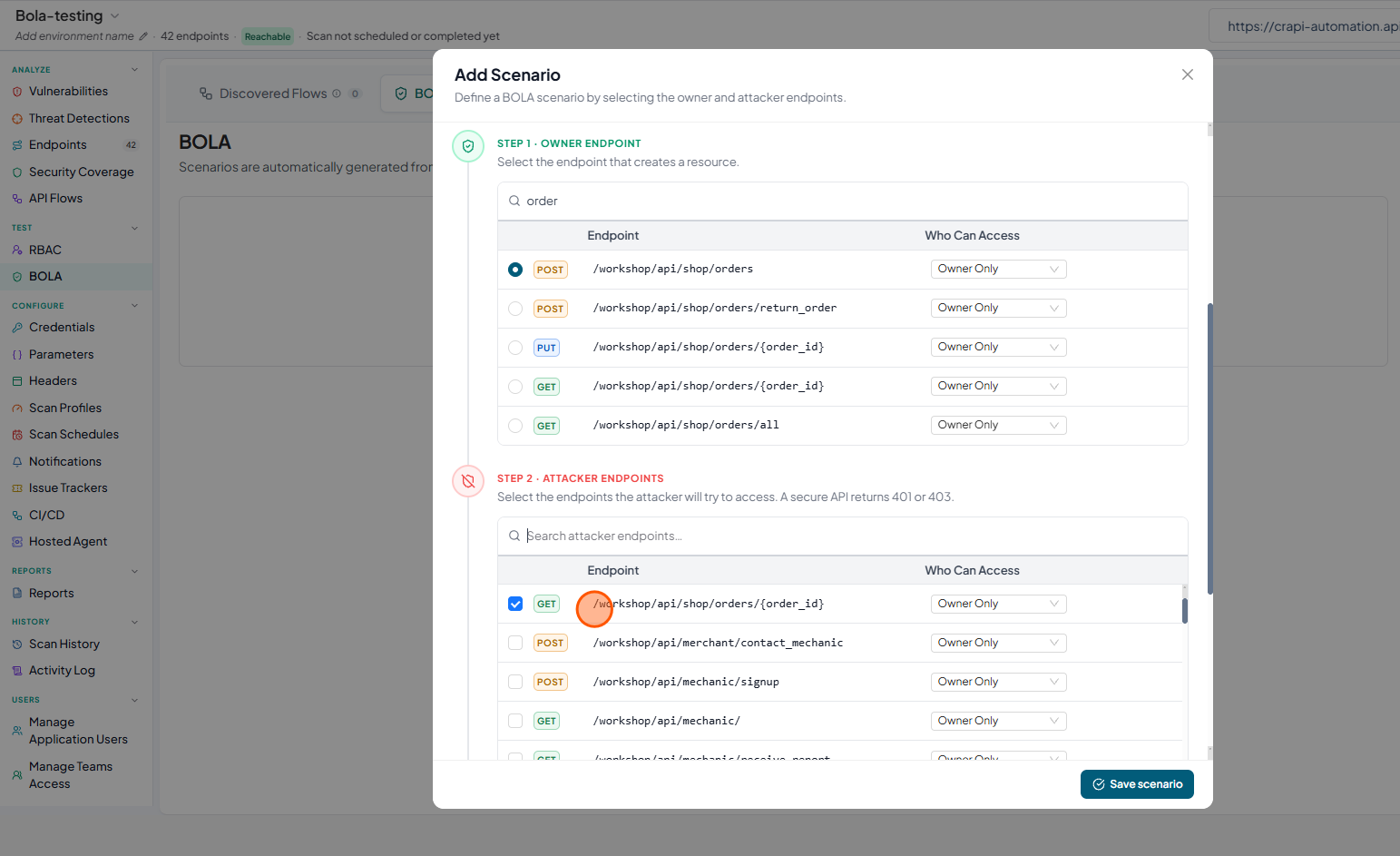Open access dropdown for orders/return_order row
The image size is (1400, 856).
tap(998, 309)
